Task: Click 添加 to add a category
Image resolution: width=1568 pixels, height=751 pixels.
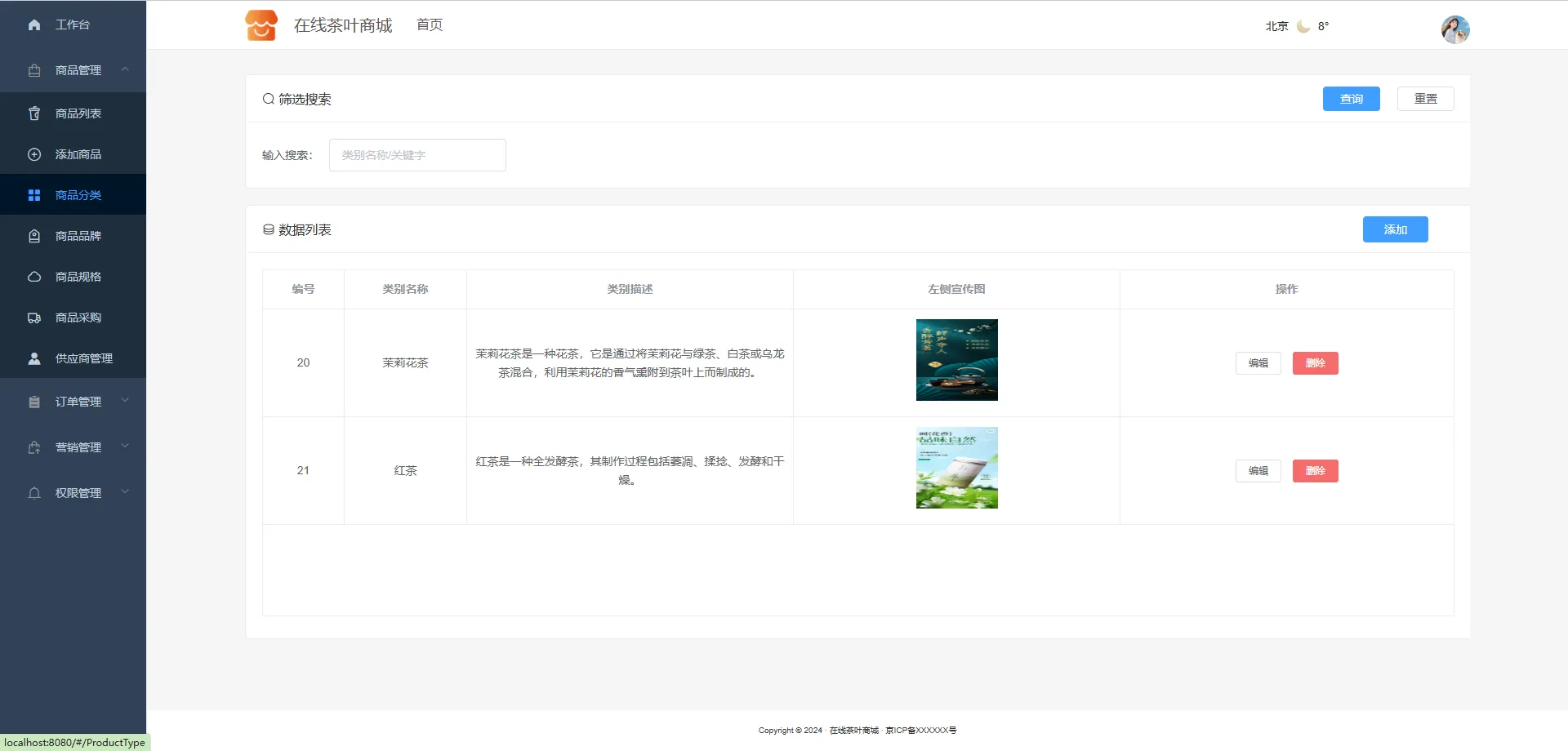Action: [1395, 229]
